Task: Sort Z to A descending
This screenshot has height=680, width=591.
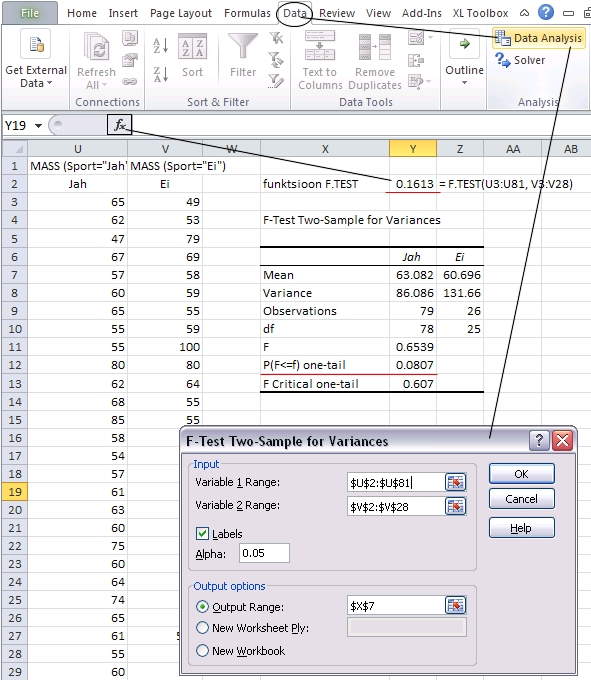Action: [160, 74]
